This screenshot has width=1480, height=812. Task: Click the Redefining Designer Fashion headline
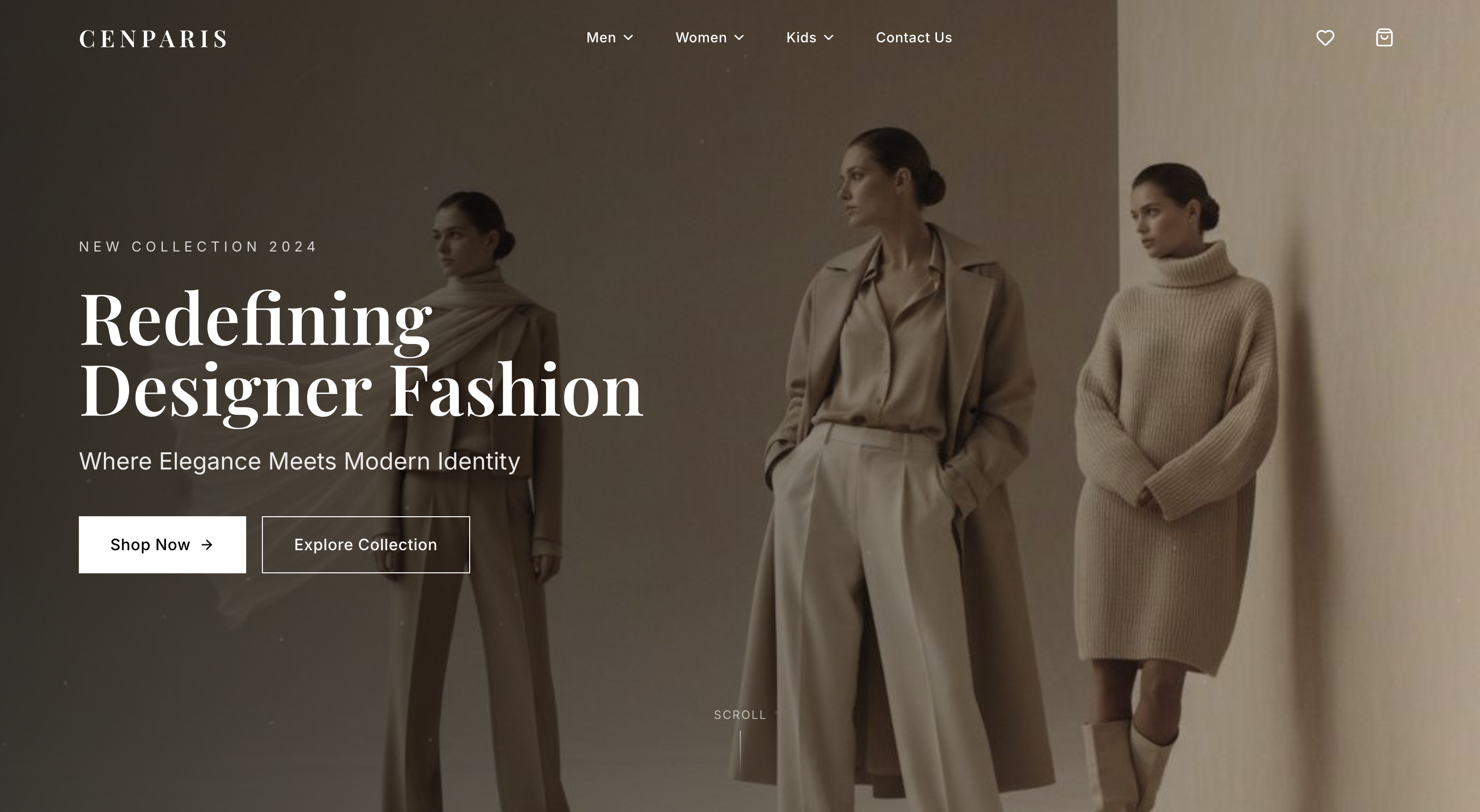click(361, 355)
